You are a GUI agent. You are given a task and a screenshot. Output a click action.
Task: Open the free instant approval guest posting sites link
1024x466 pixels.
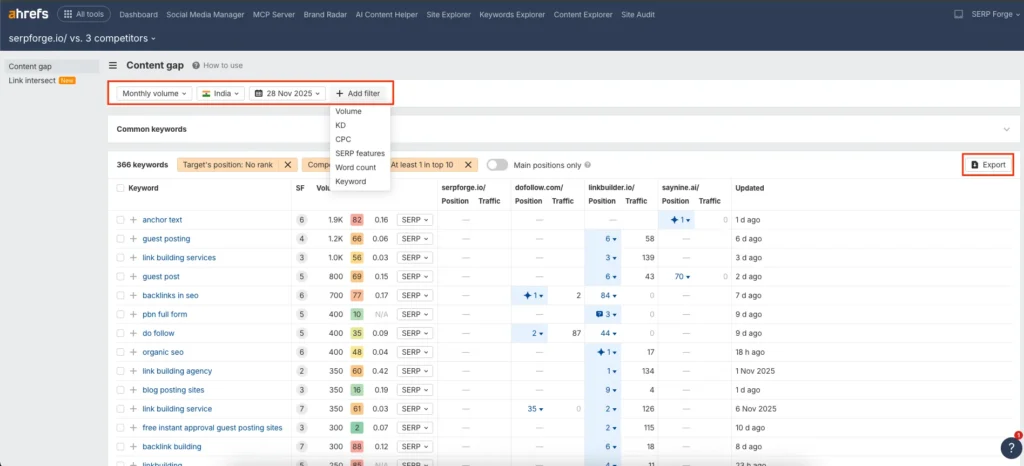pos(212,428)
